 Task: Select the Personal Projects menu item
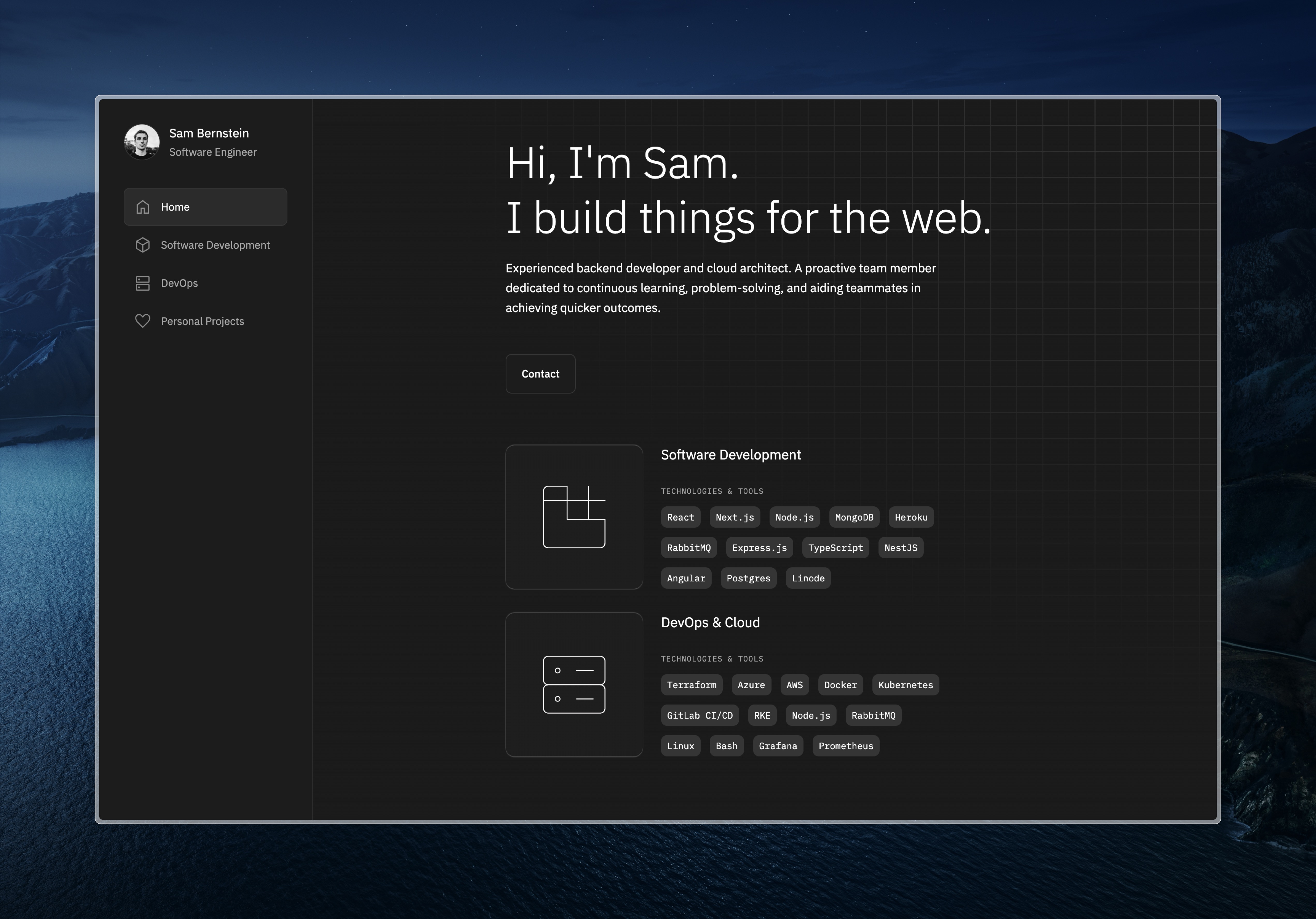coord(202,321)
